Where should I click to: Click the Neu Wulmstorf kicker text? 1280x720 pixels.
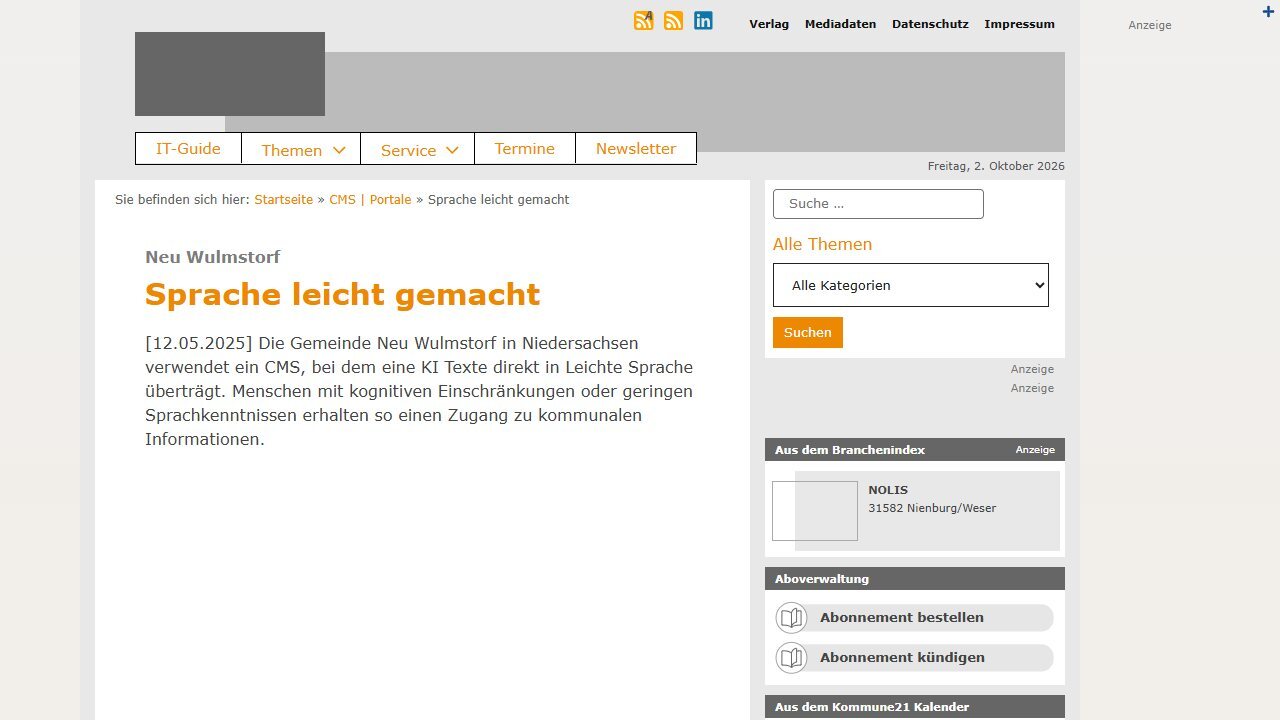(x=213, y=257)
